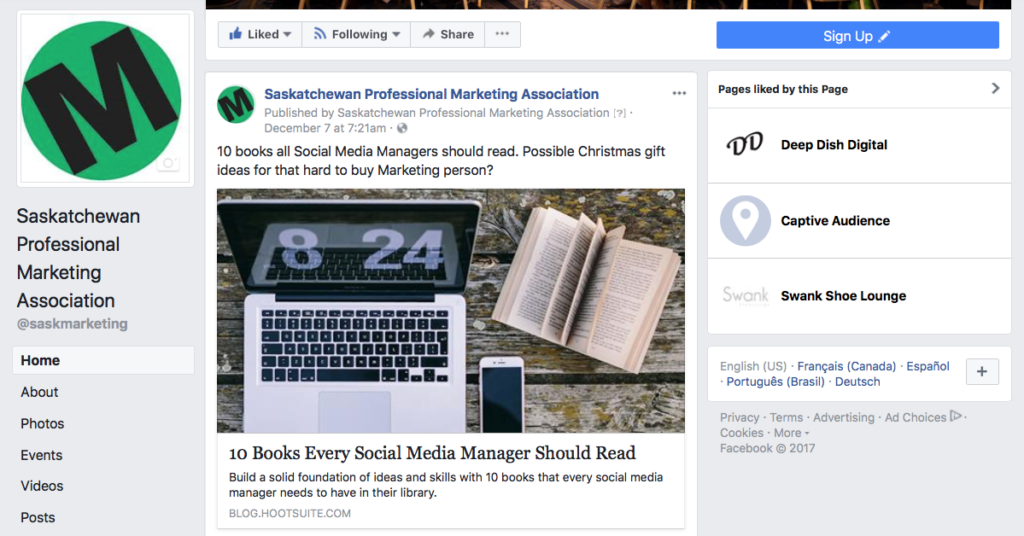Open the laptop and book article thumbnail
The image size is (1024, 536).
(x=451, y=311)
